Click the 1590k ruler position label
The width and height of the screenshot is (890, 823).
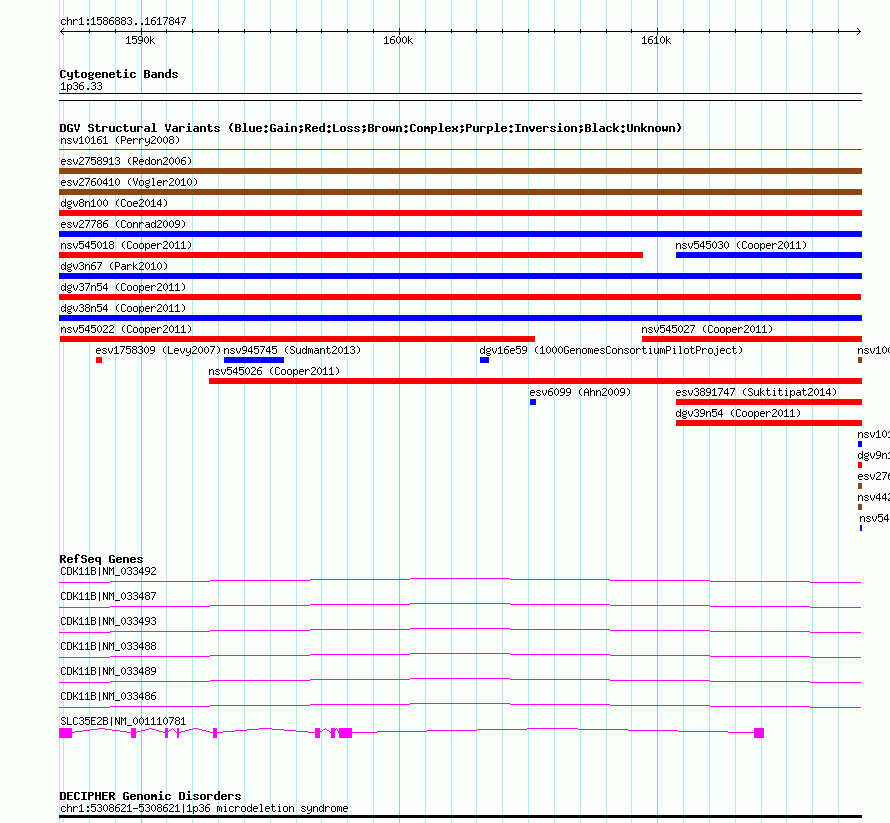coord(140,40)
